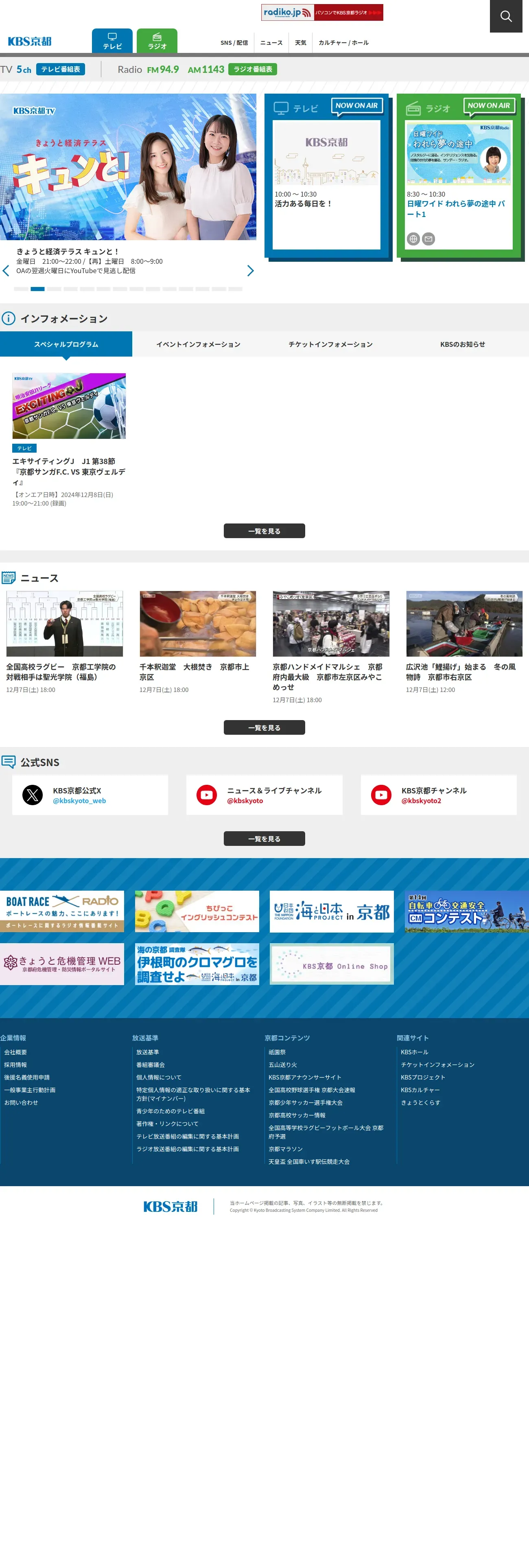Open the テレビ navigation button
The image size is (529, 1568).
tap(112, 41)
